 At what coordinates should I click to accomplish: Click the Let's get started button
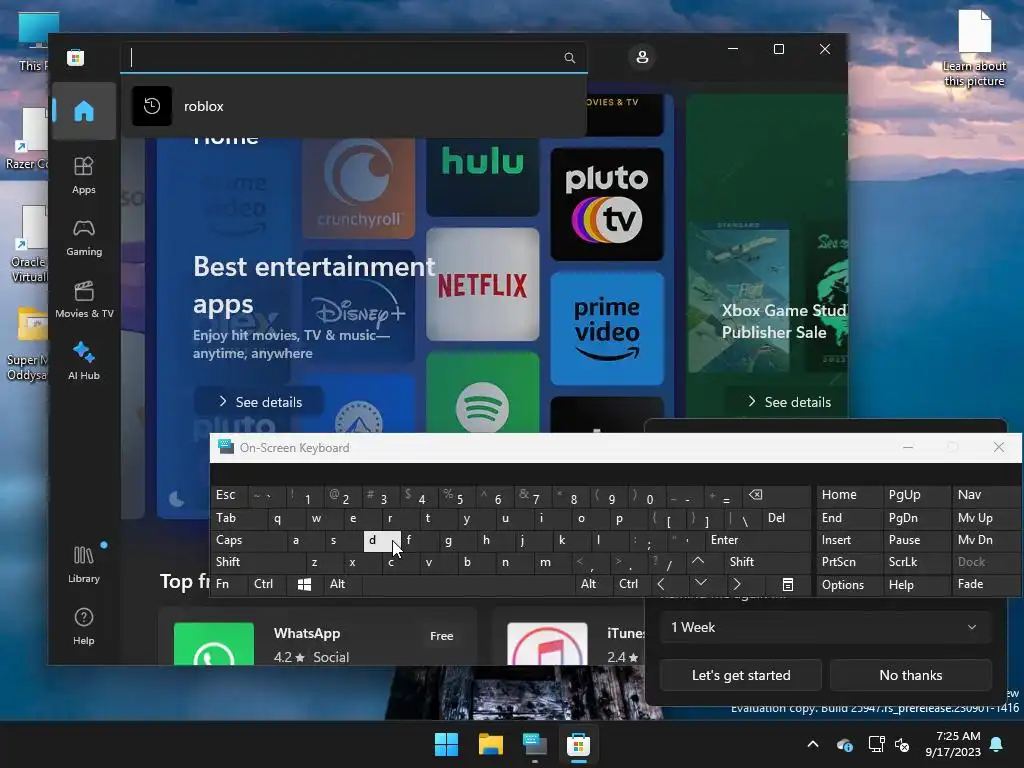click(741, 675)
